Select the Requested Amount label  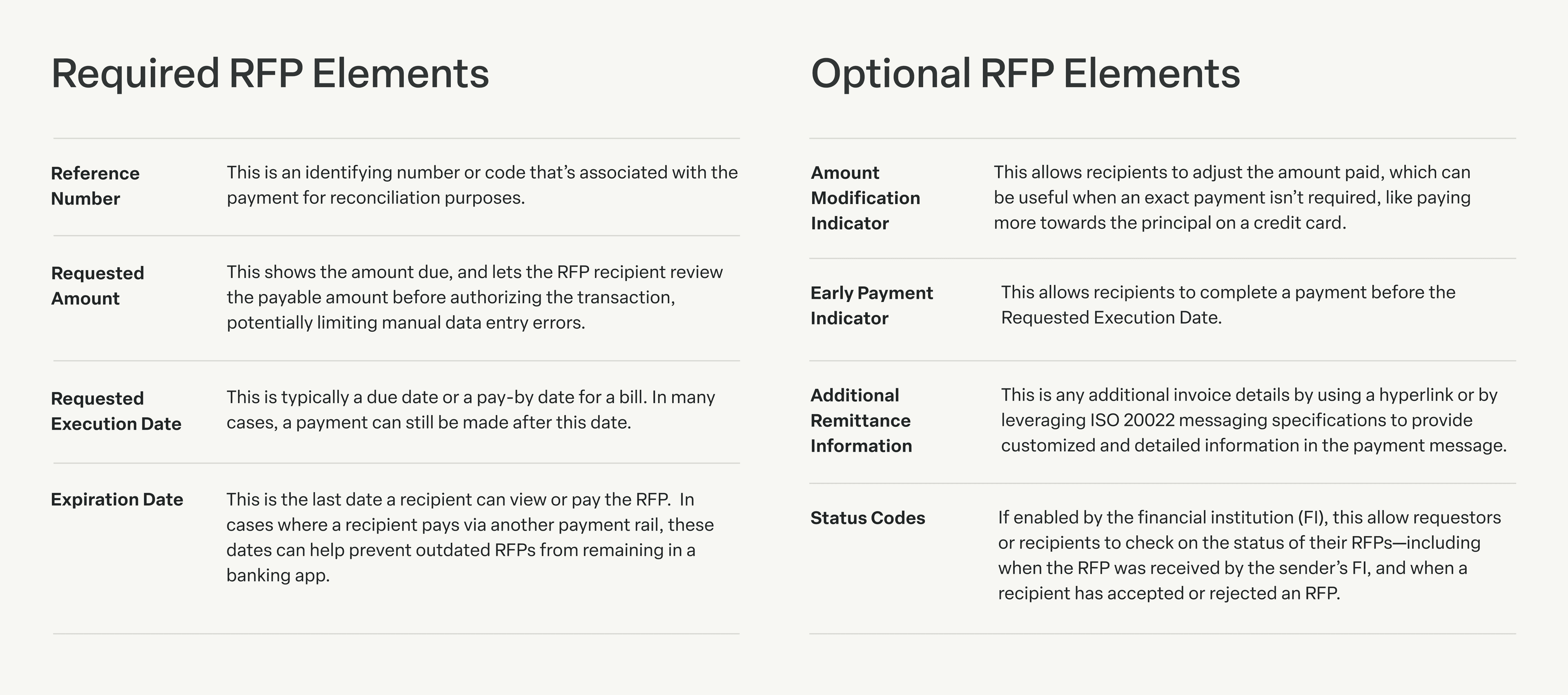pyautogui.click(x=98, y=285)
